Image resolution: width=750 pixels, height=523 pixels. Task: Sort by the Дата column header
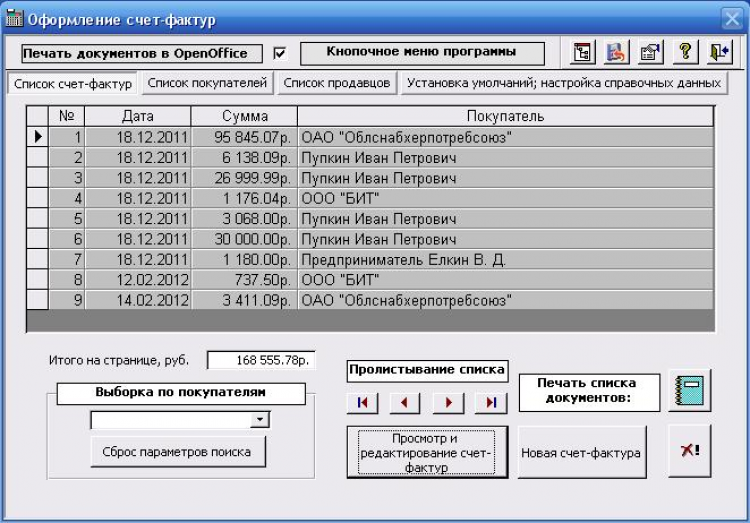[x=138, y=116]
